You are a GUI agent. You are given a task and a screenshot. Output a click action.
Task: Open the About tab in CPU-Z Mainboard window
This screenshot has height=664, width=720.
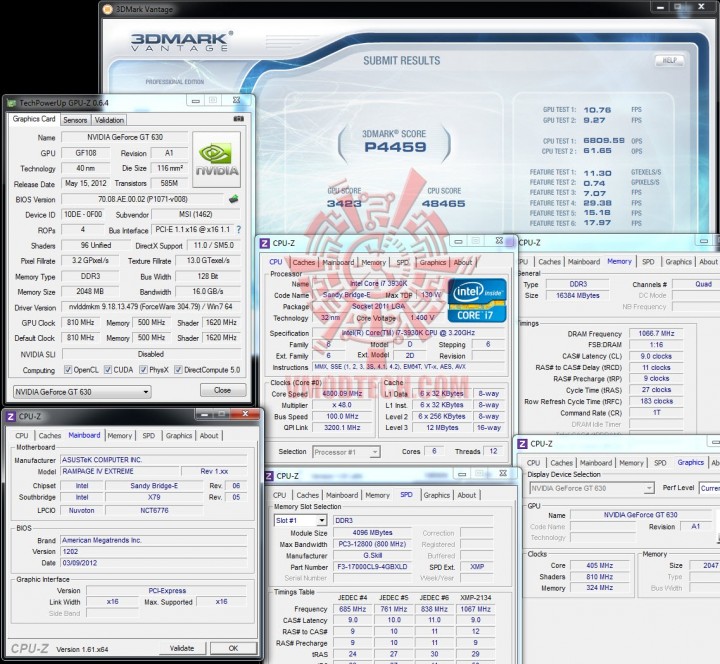209,435
